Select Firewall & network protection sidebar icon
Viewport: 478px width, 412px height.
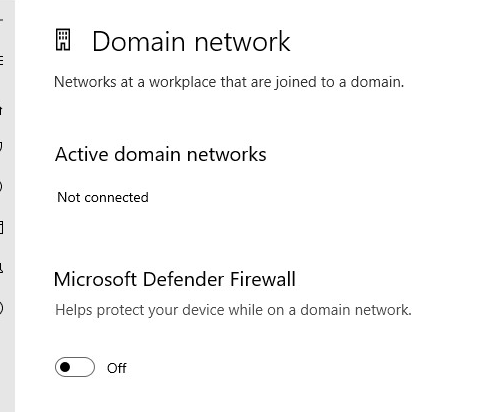[1, 187]
